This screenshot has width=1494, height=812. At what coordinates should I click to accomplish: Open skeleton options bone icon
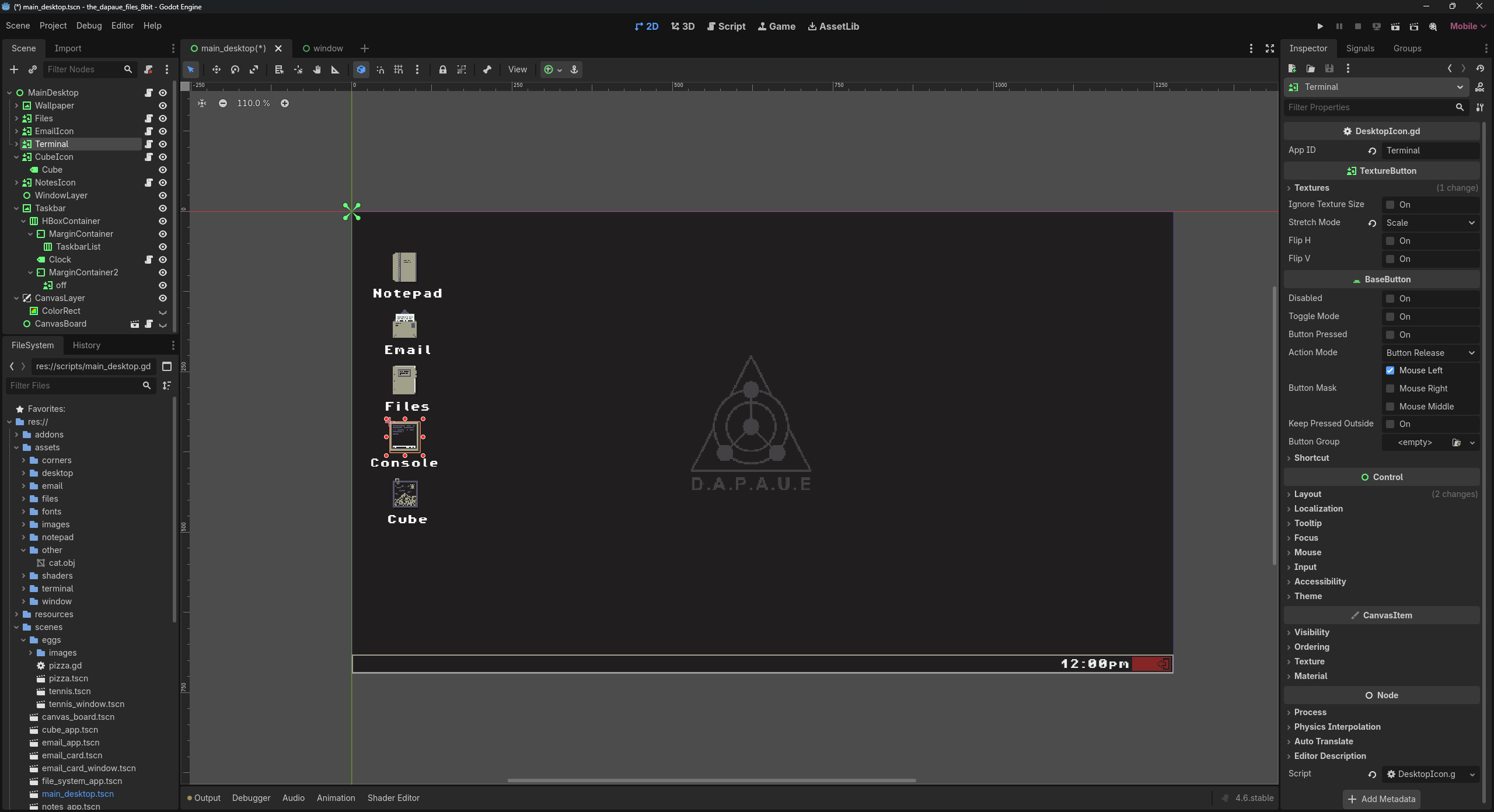[x=487, y=69]
